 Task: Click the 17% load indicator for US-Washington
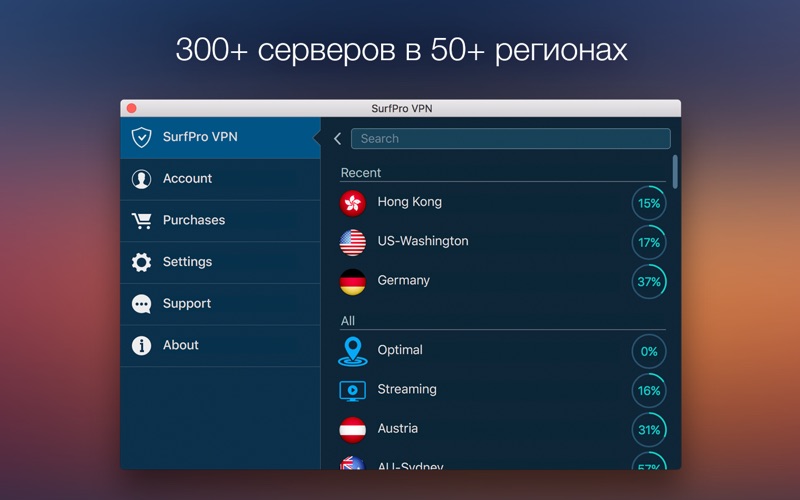point(649,242)
